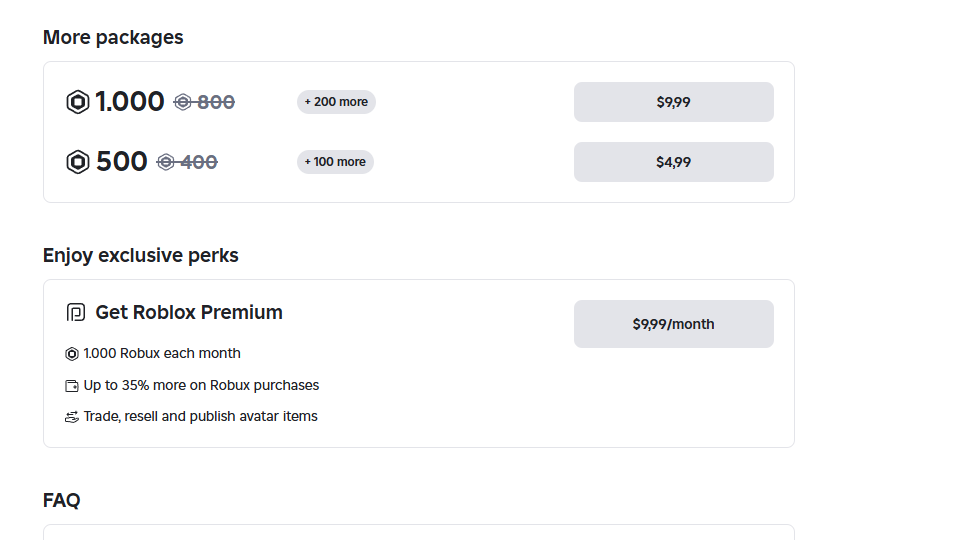Click 'Trade, resell and publish avatar items' text

pyautogui.click(x=200, y=416)
